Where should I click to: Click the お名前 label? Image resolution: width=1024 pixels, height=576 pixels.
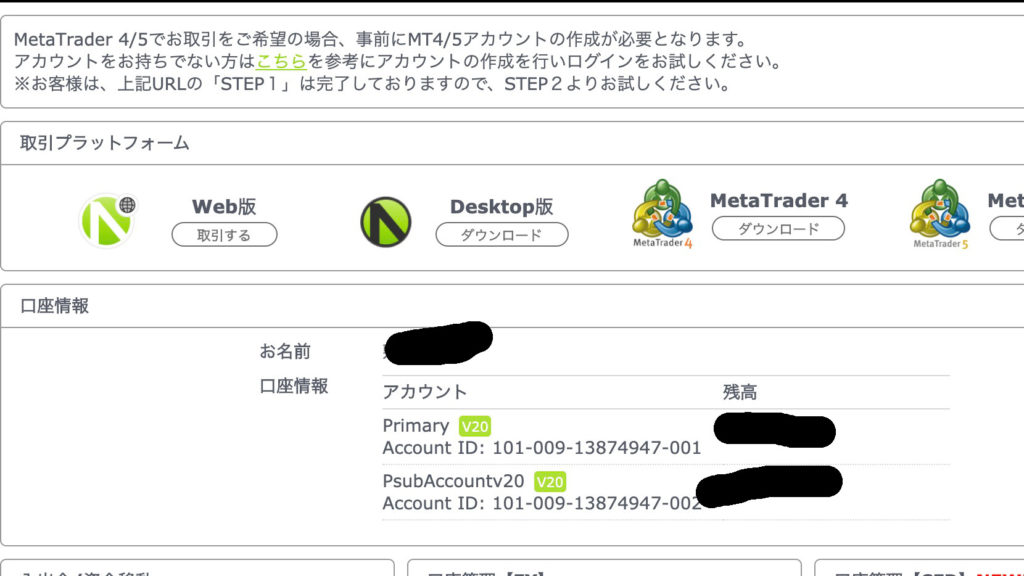point(285,351)
